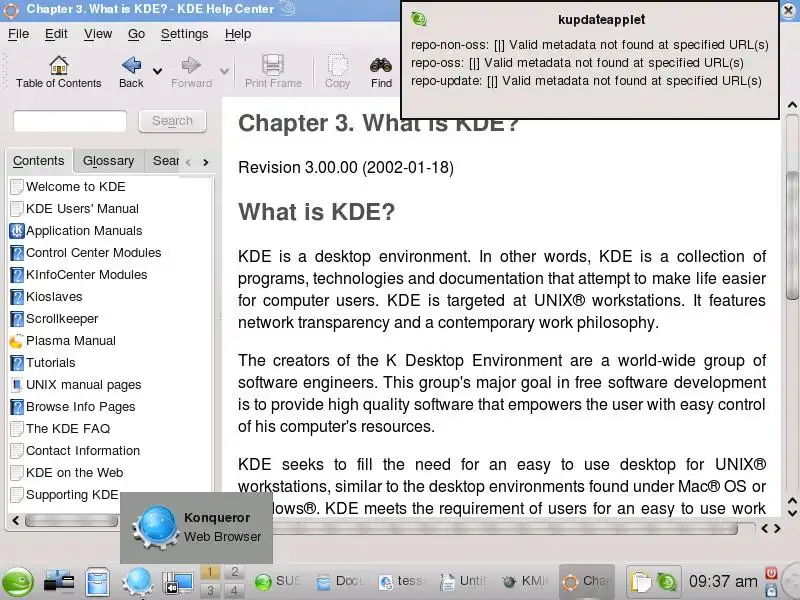Open the View menu
The width and height of the screenshot is (800, 600).
coord(98,34)
